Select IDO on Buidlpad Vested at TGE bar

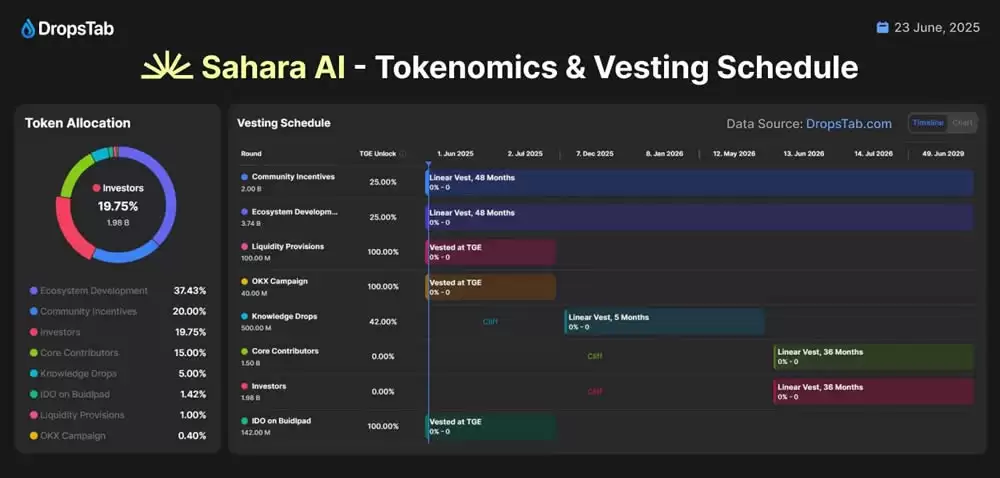pos(490,426)
